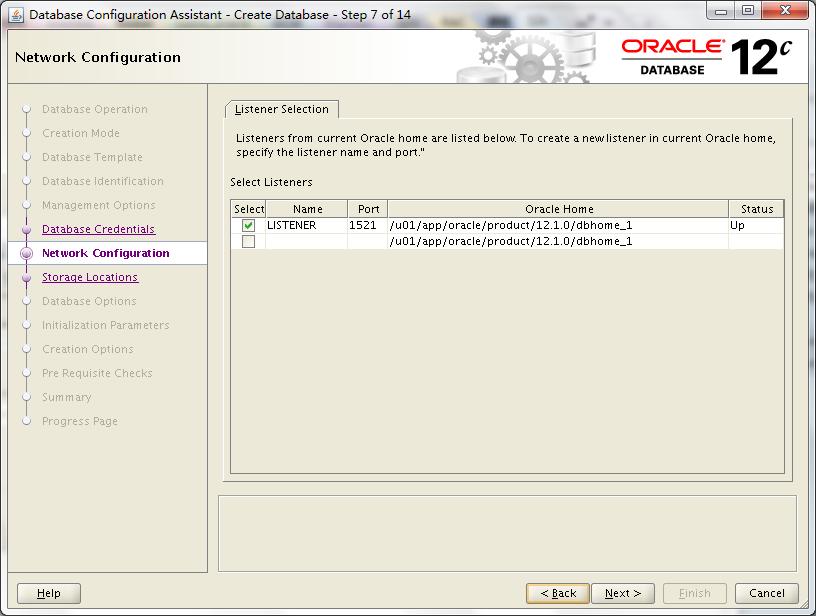Check the empty second listener row checkbox
Image resolution: width=816 pixels, height=616 pixels.
pos(248,241)
